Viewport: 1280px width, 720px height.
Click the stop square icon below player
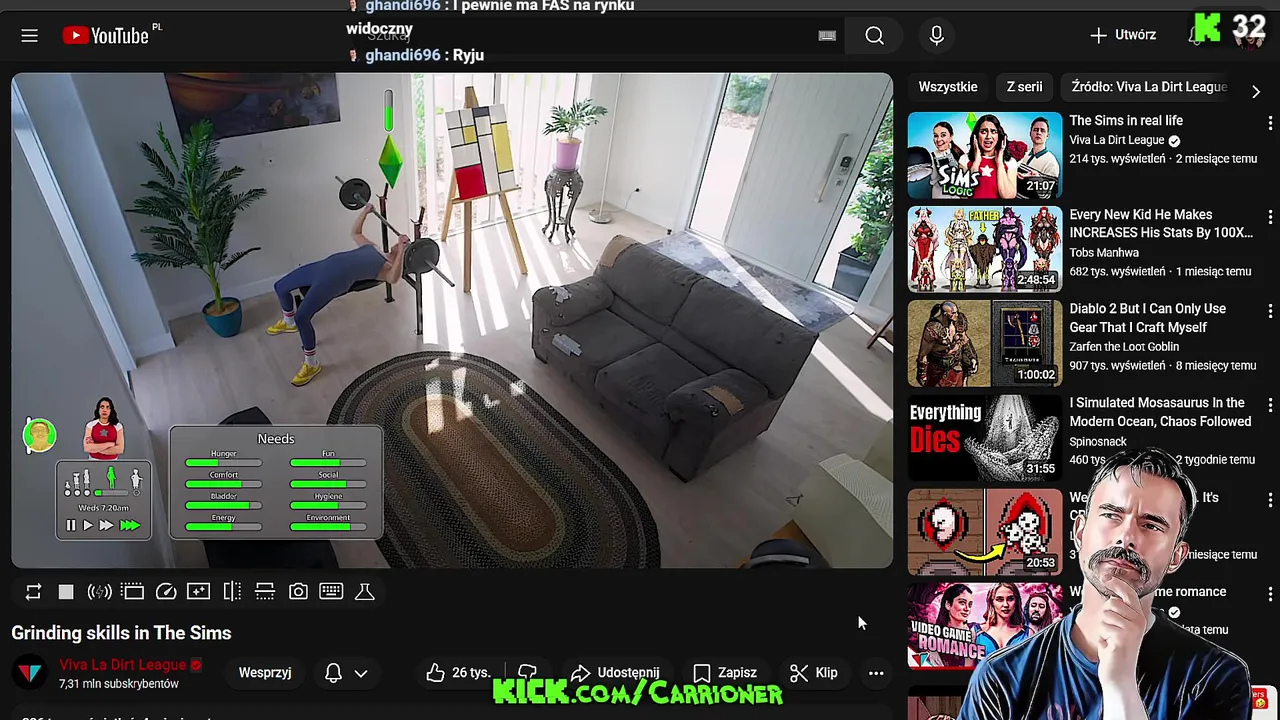point(66,592)
